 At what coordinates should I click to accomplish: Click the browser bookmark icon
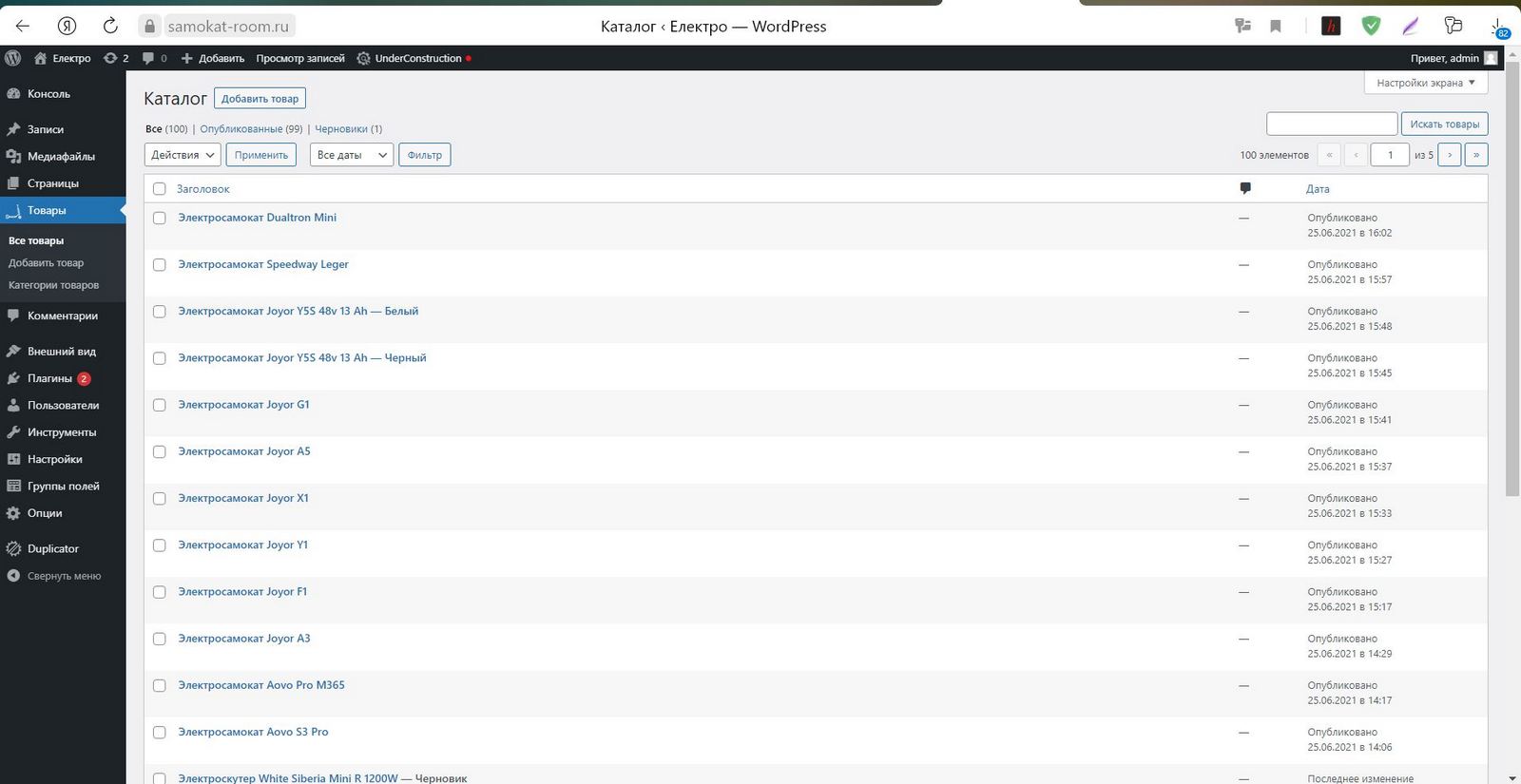1276,26
